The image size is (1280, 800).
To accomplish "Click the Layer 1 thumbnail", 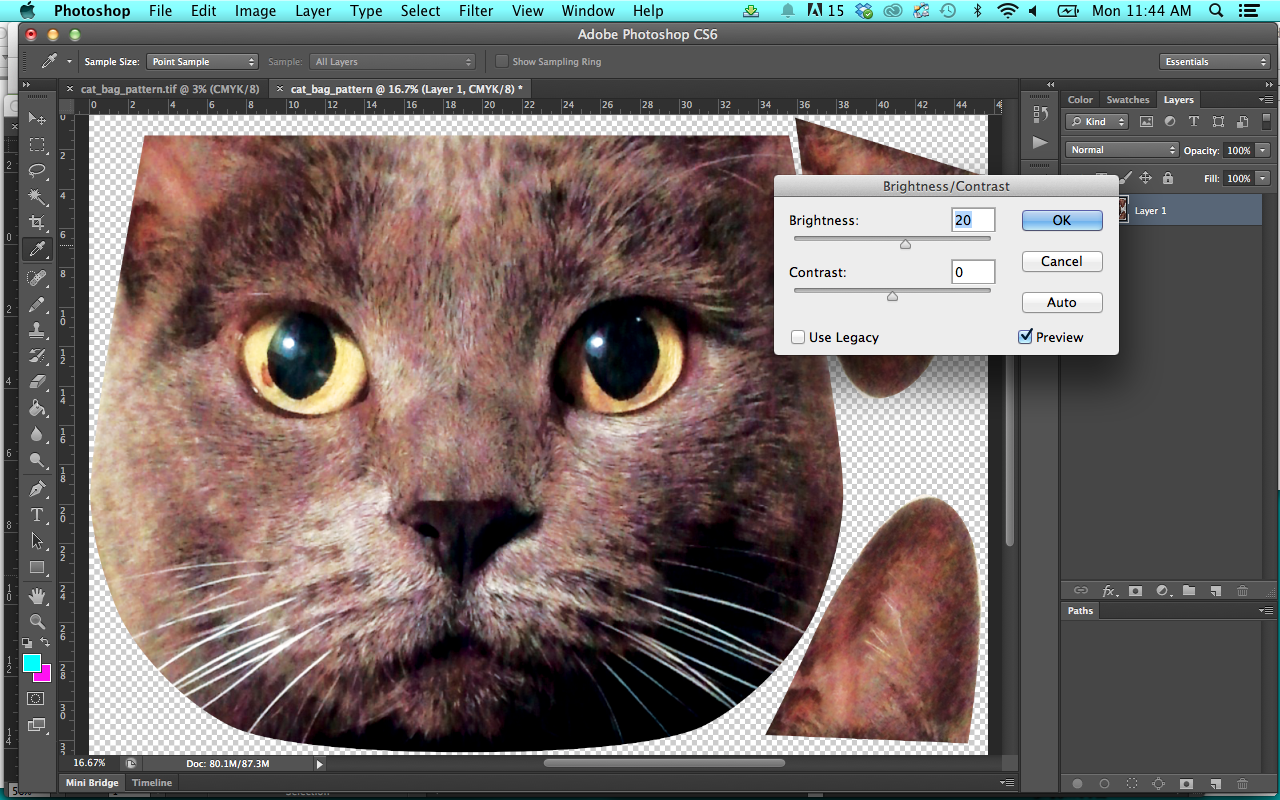I will click(1122, 210).
